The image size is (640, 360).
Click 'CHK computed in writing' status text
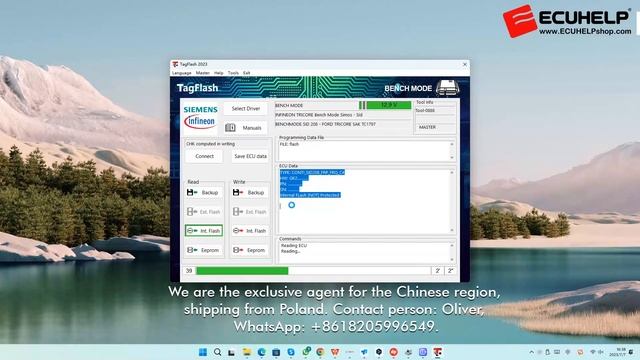(211, 144)
